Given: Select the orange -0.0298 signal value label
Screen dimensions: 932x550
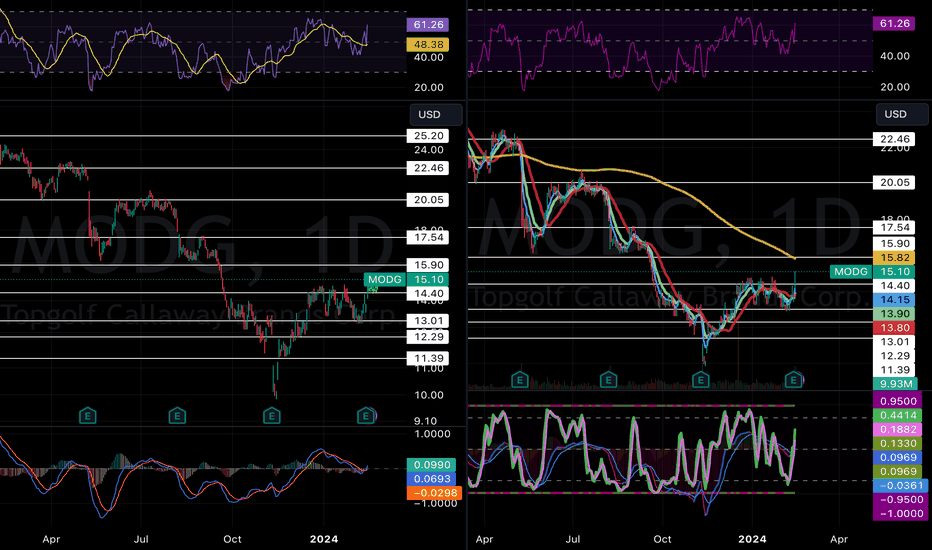Looking at the screenshot, I should 434,493.
